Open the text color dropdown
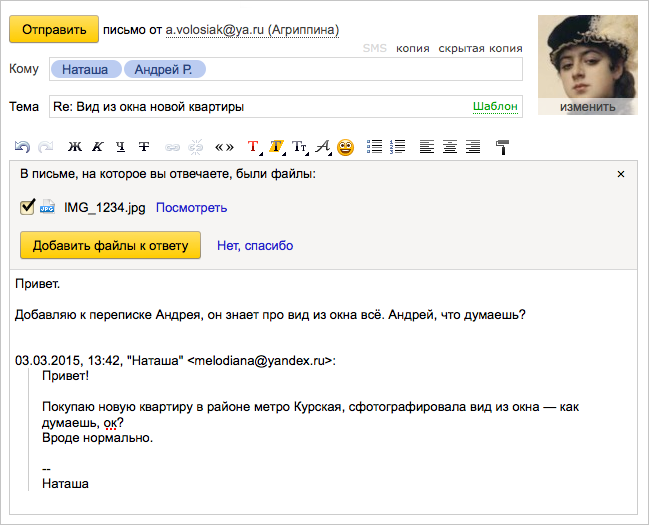The width and height of the screenshot is (649, 525). 254,147
